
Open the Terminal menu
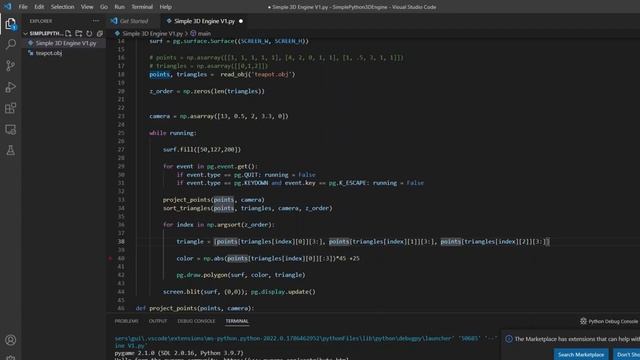pyautogui.click(x=142, y=7)
